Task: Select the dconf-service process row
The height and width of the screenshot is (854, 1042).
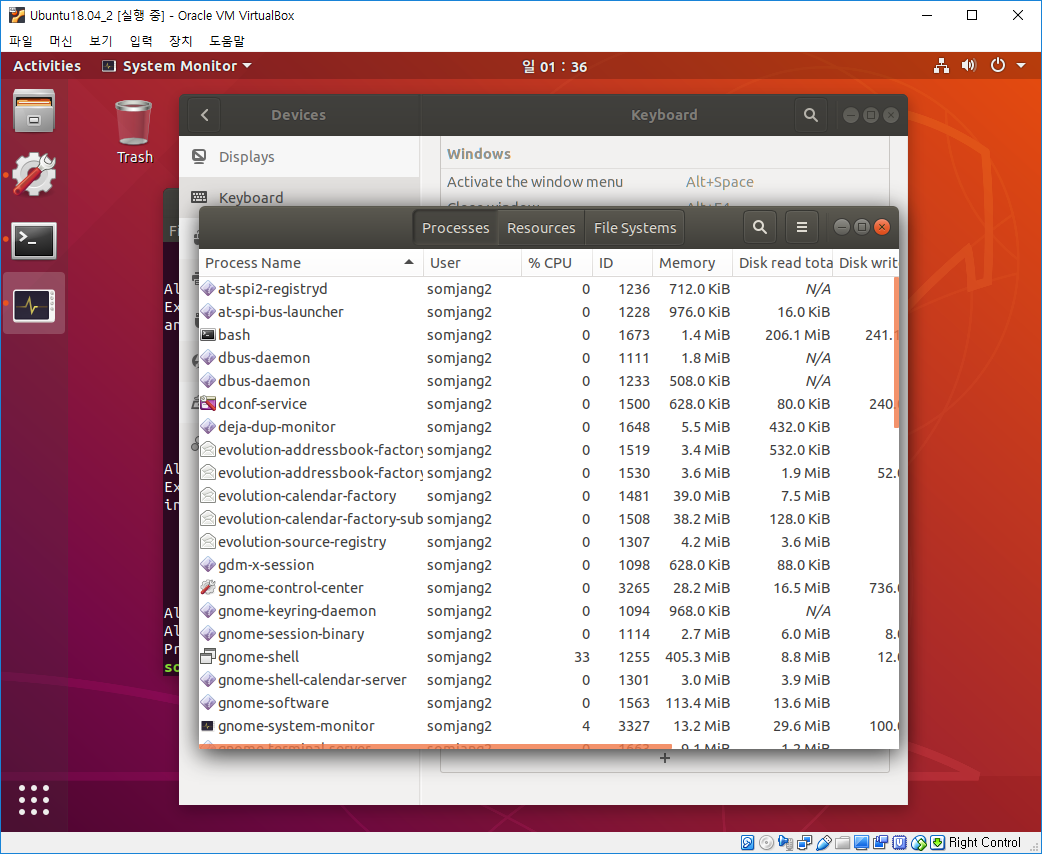Action: [548, 404]
